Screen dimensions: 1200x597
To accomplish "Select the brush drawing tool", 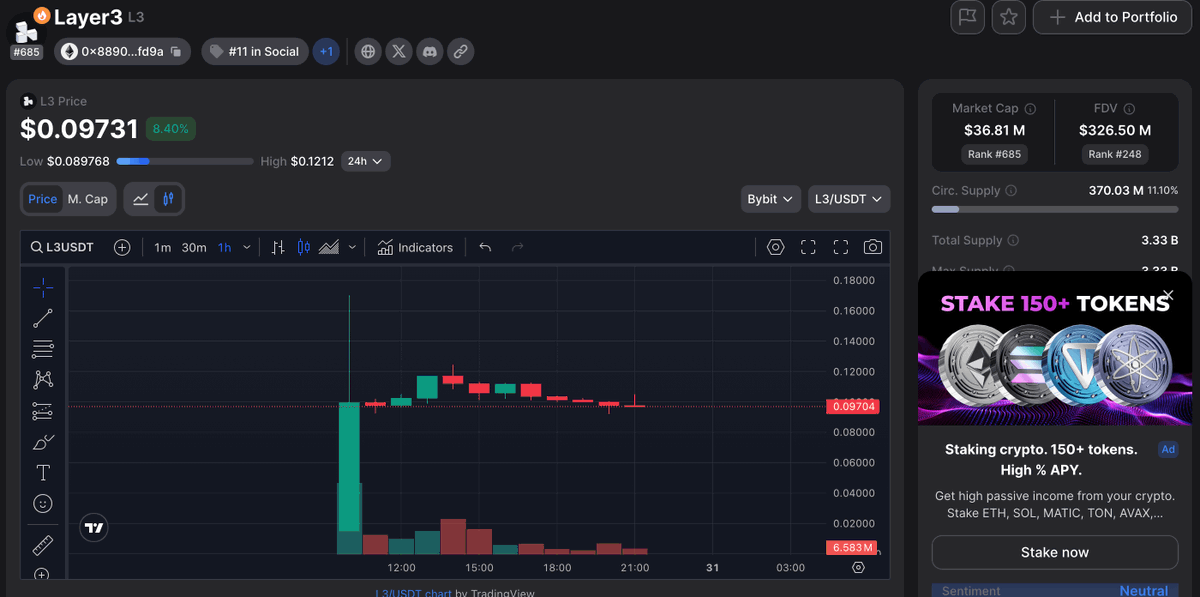I will [x=43, y=442].
